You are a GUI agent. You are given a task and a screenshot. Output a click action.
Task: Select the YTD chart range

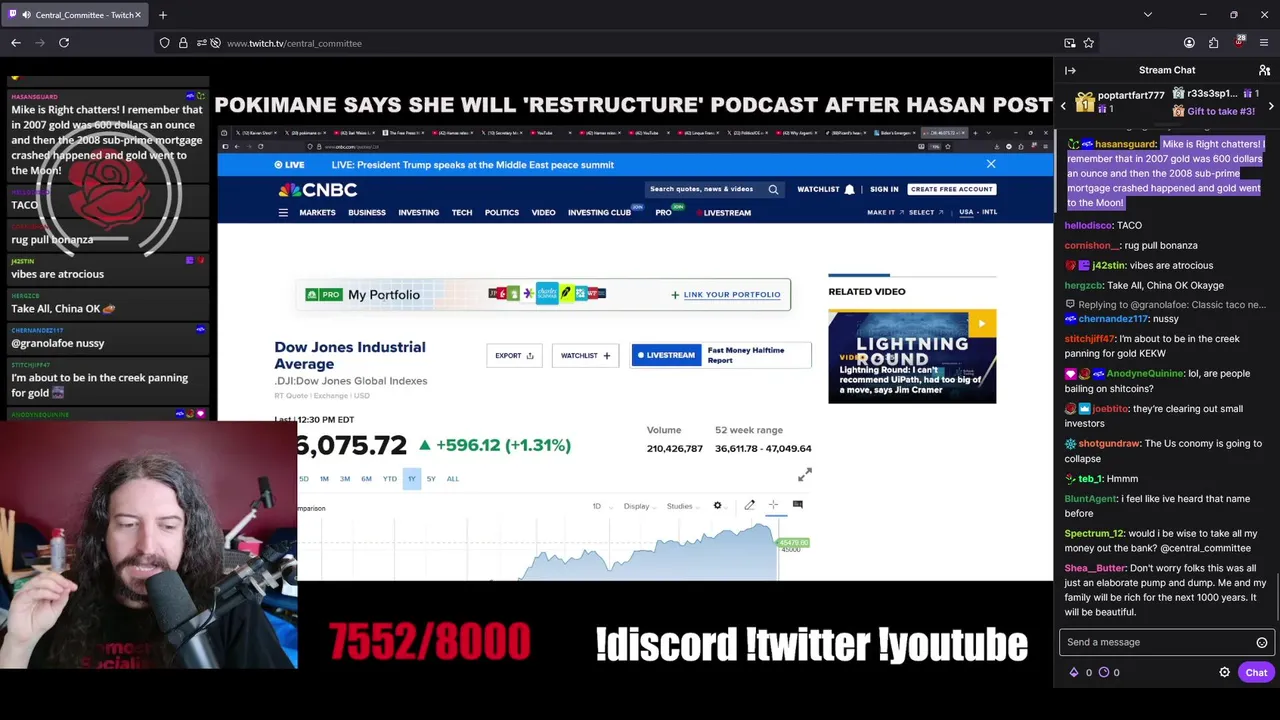(x=390, y=479)
